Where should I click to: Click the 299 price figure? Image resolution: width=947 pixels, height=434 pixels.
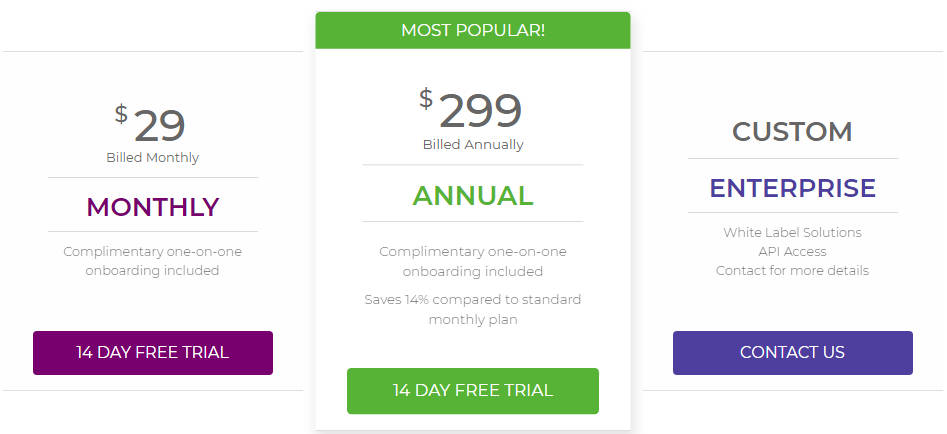480,111
